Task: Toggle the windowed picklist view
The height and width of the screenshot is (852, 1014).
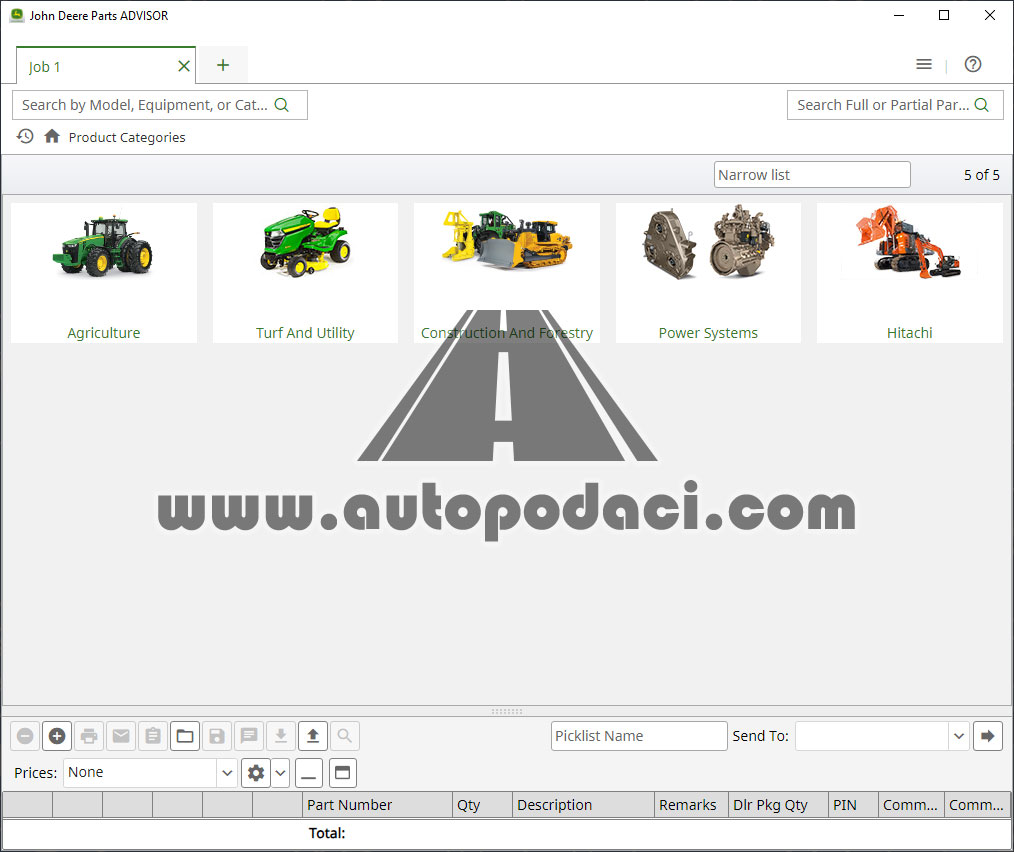Action: point(340,772)
